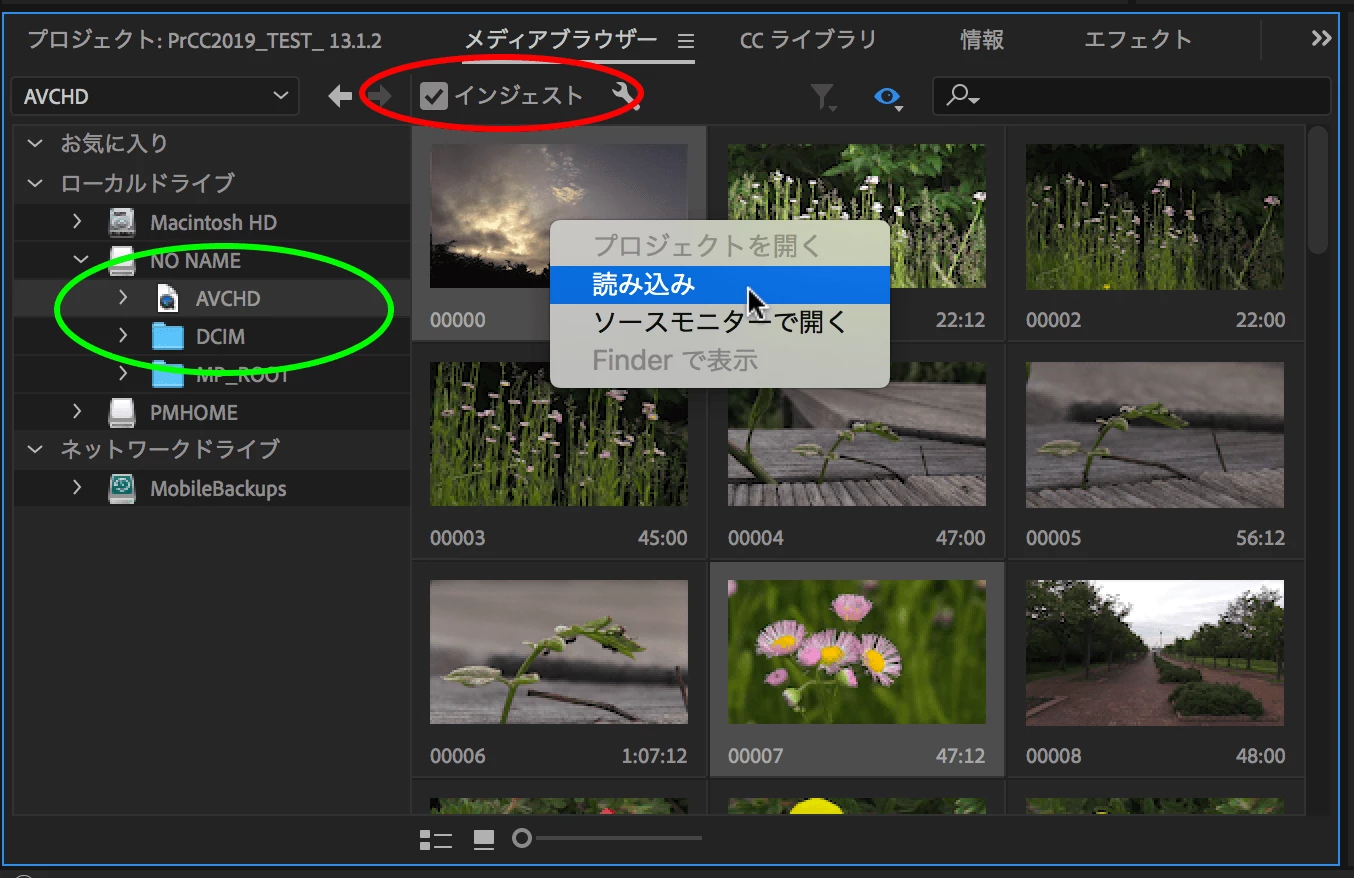This screenshot has width=1354, height=878.
Task: Click the NO NAME drive icon
Action: coord(122,261)
